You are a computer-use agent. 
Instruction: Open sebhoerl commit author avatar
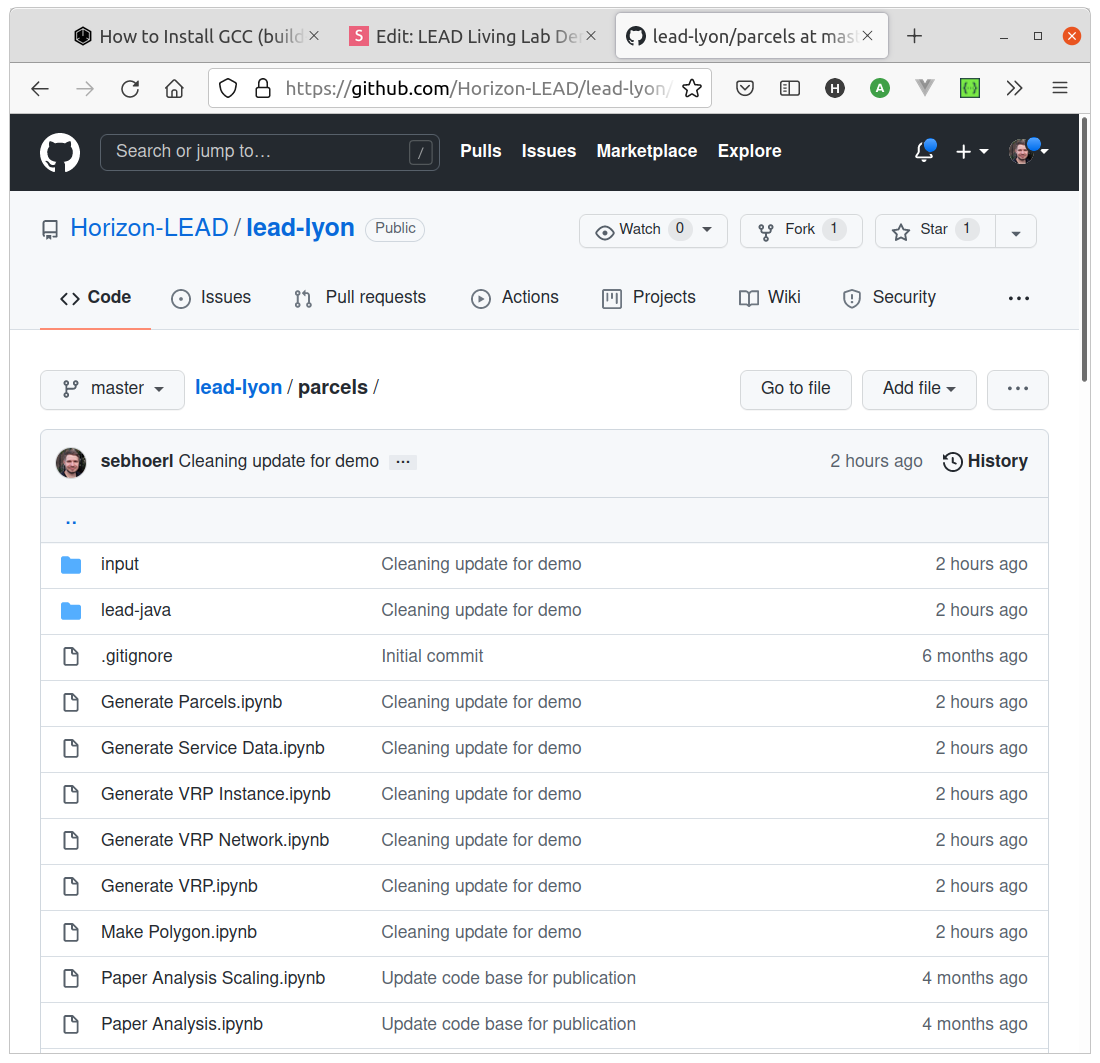[71, 462]
